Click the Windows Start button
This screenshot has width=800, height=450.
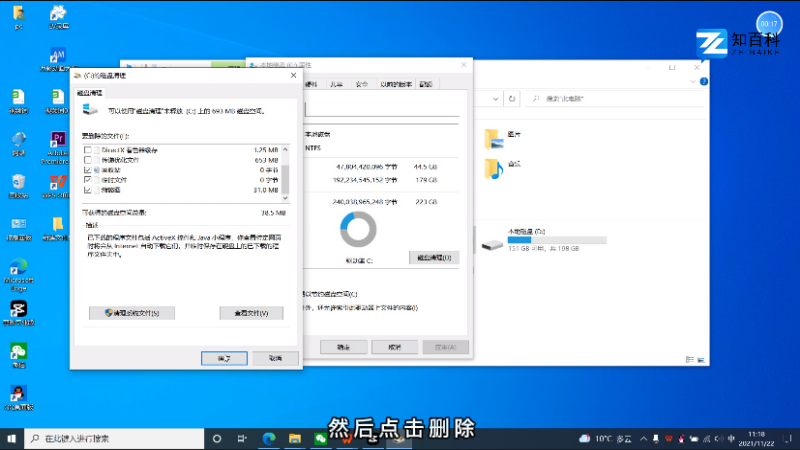12,438
